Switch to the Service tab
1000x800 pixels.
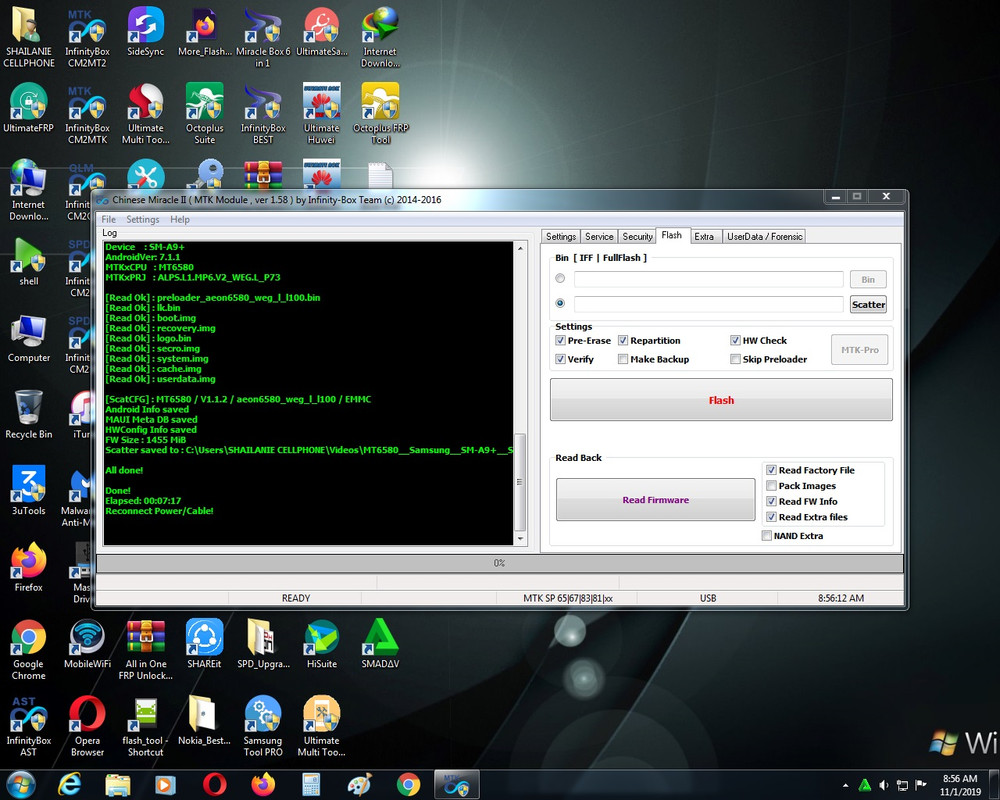599,237
